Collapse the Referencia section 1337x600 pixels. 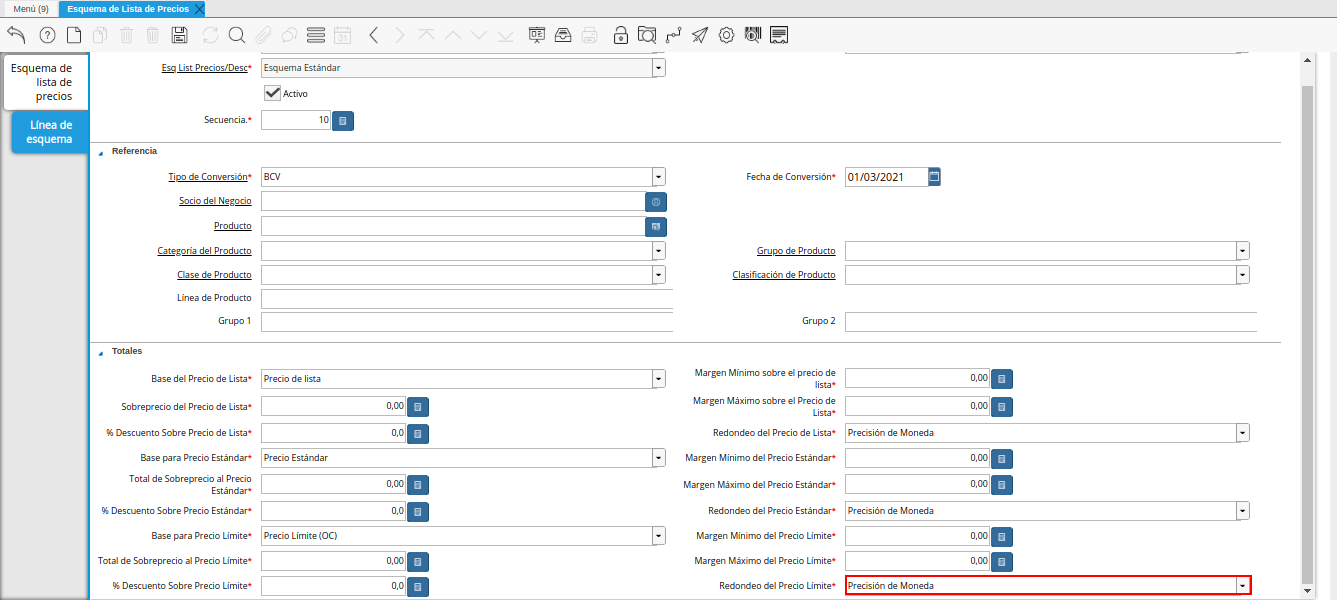click(100, 151)
